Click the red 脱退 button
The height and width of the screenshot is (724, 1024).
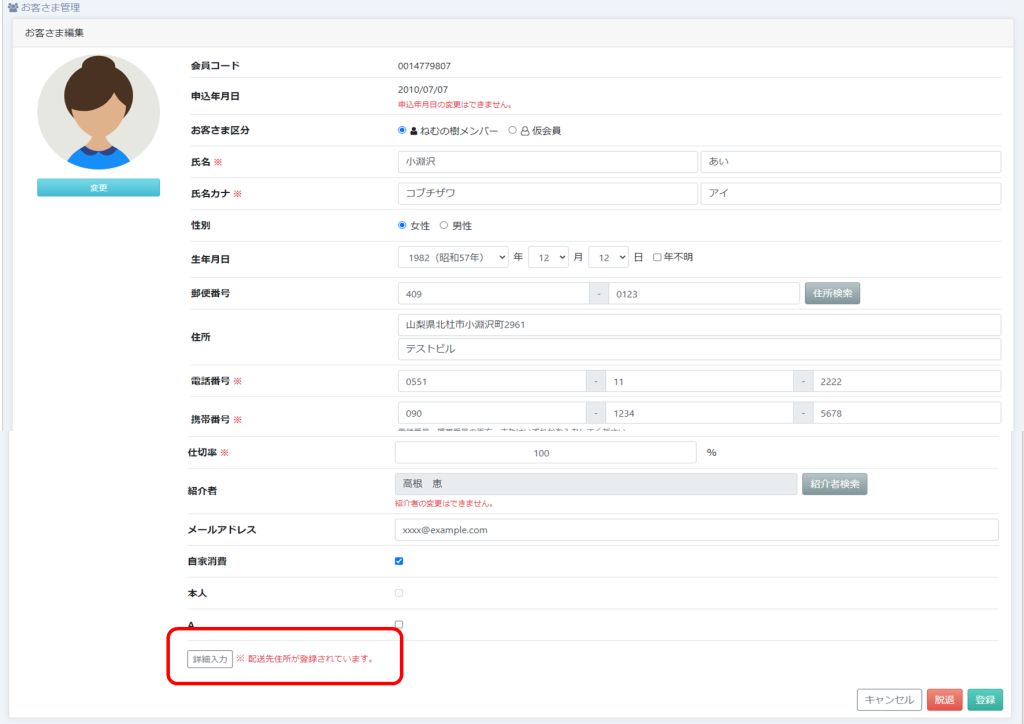944,700
